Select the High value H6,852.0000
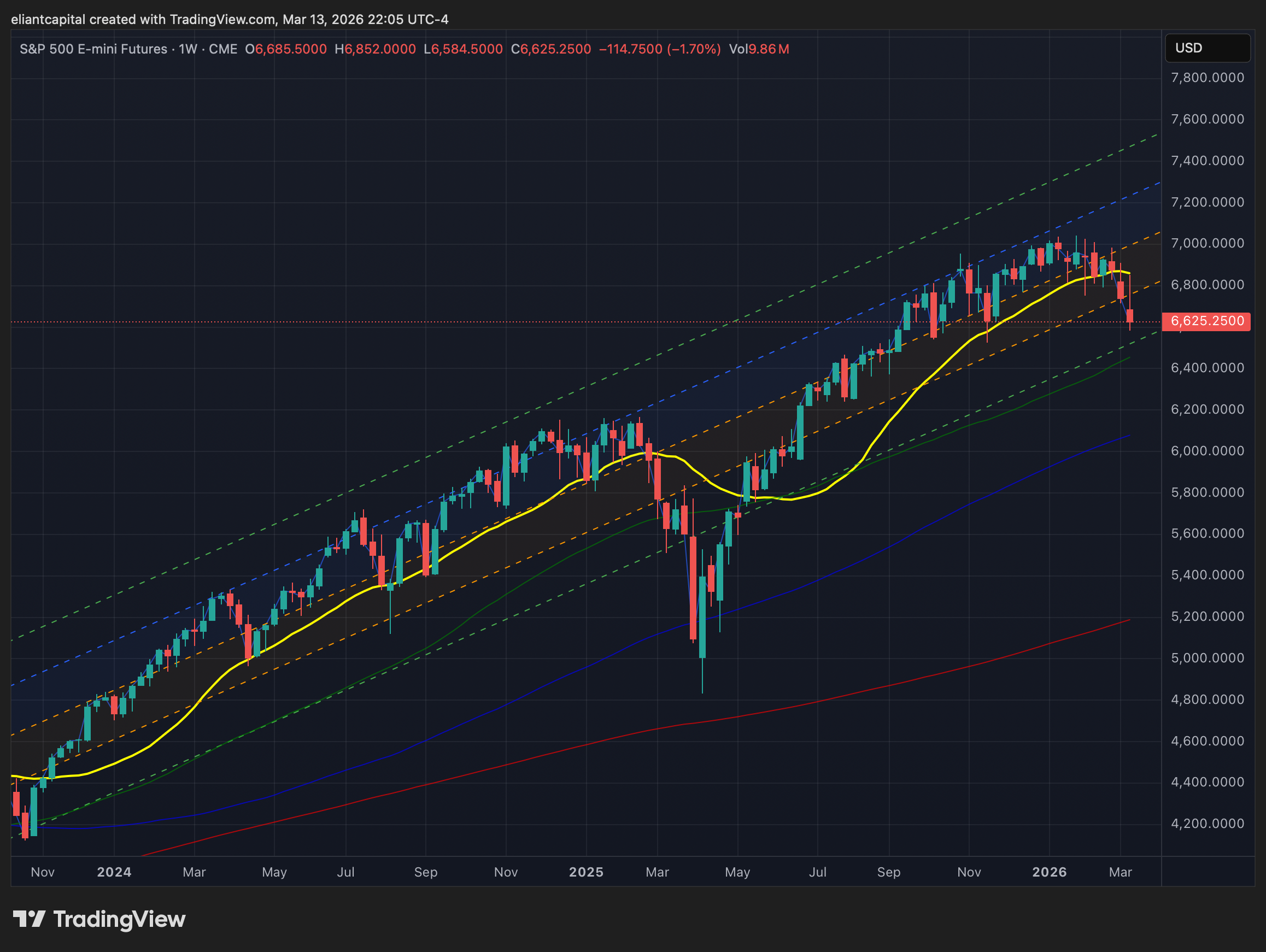The height and width of the screenshot is (952, 1266). (375, 49)
